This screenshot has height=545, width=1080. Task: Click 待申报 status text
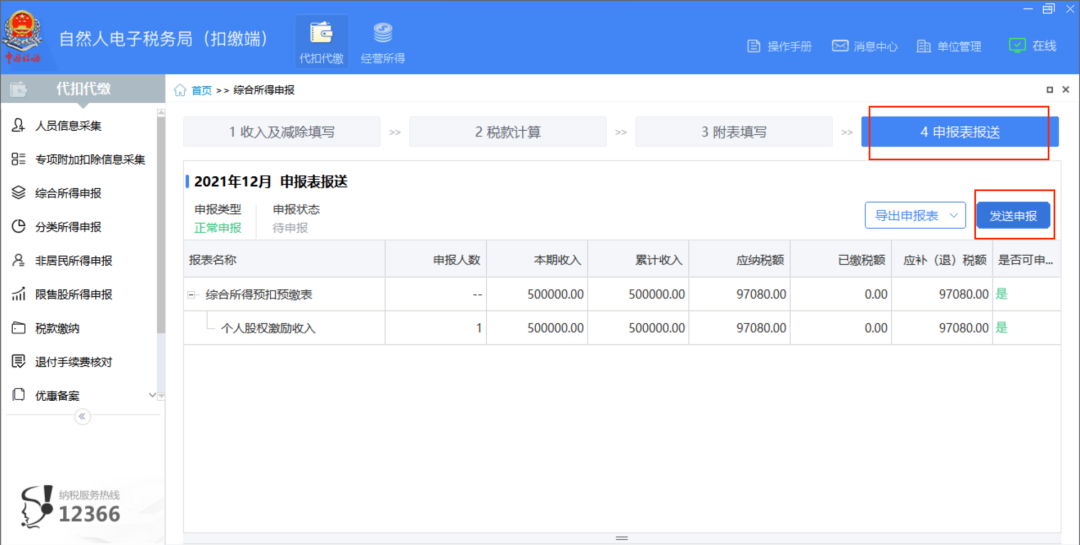(290, 228)
